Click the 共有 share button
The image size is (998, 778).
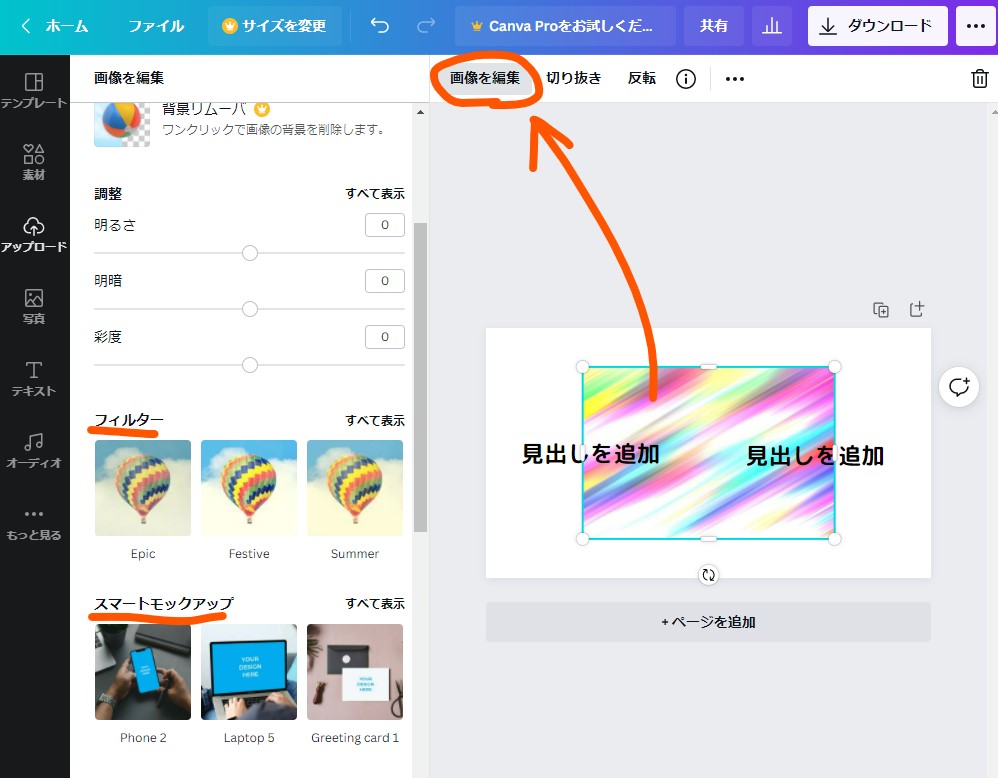[x=713, y=26]
